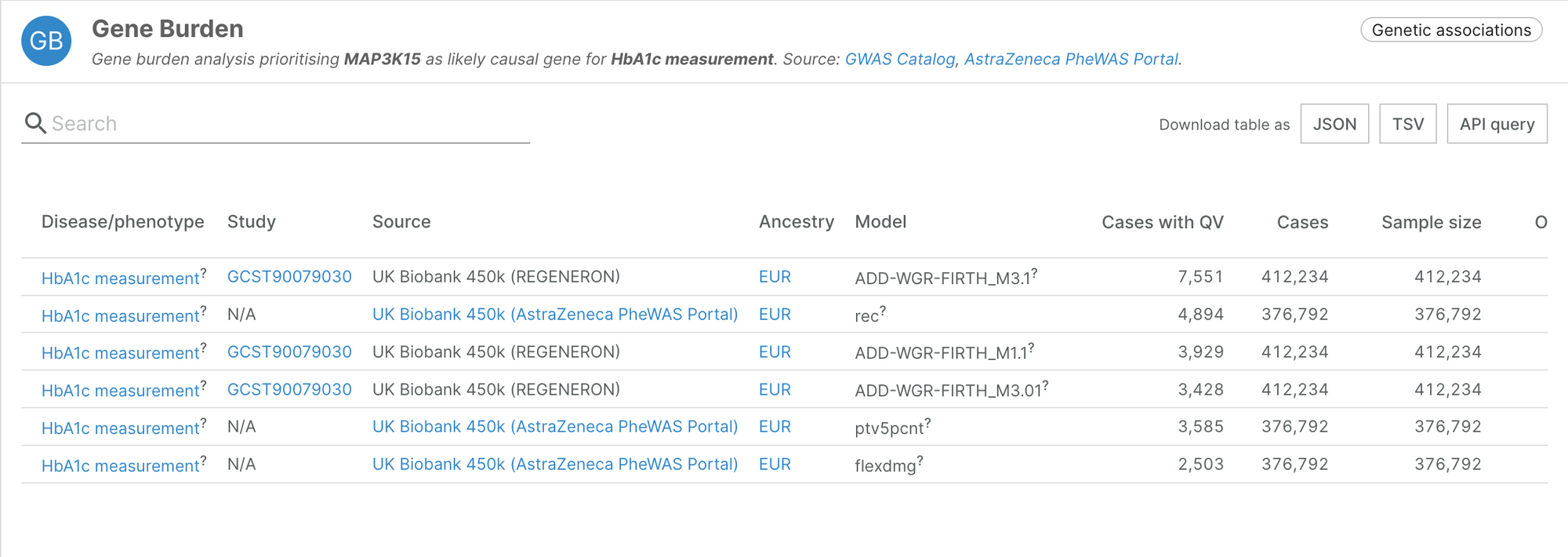Open the API query button

tap(1497, 124)
